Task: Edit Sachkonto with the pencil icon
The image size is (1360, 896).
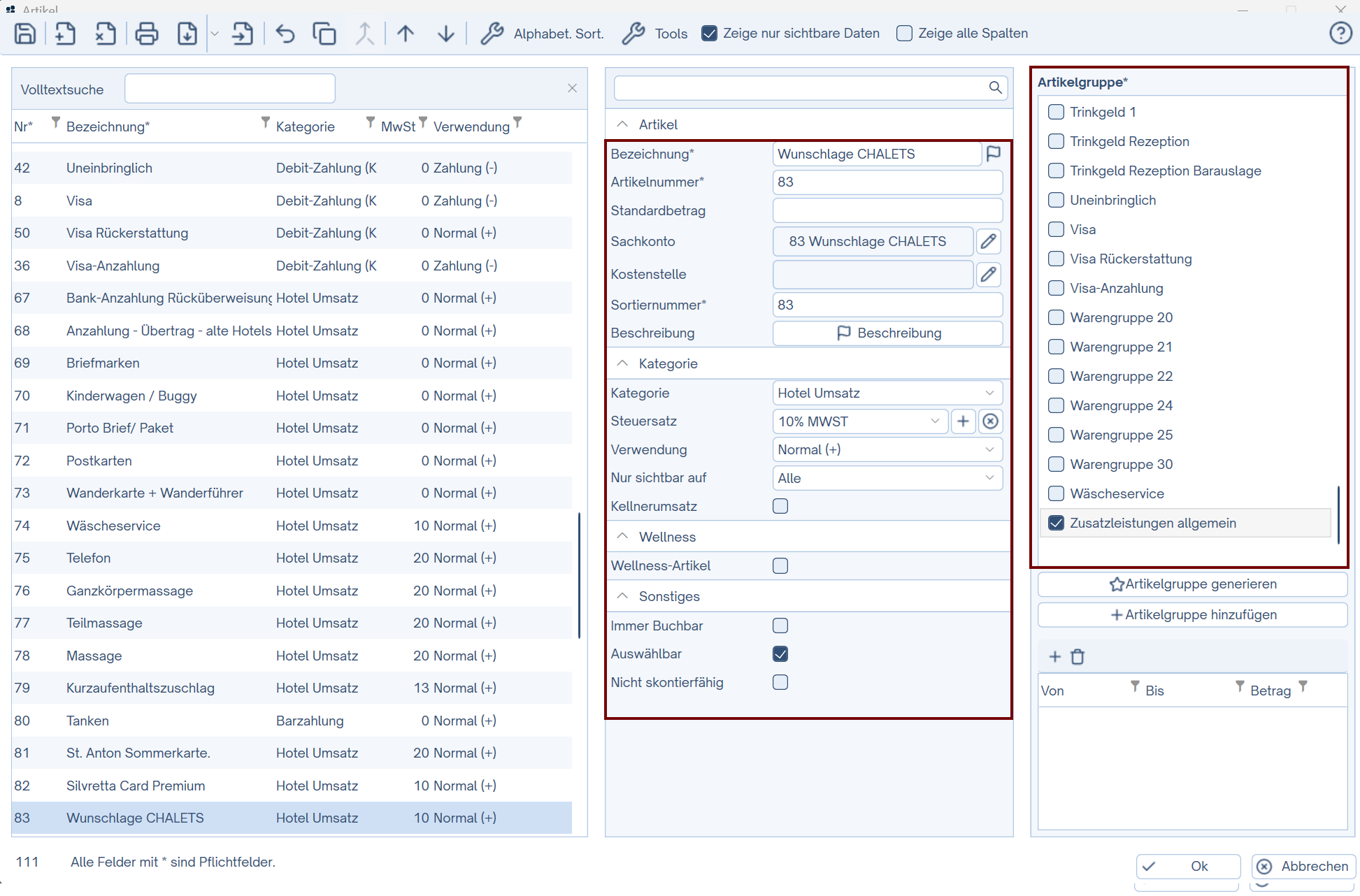Action: [x=988, y=241]
